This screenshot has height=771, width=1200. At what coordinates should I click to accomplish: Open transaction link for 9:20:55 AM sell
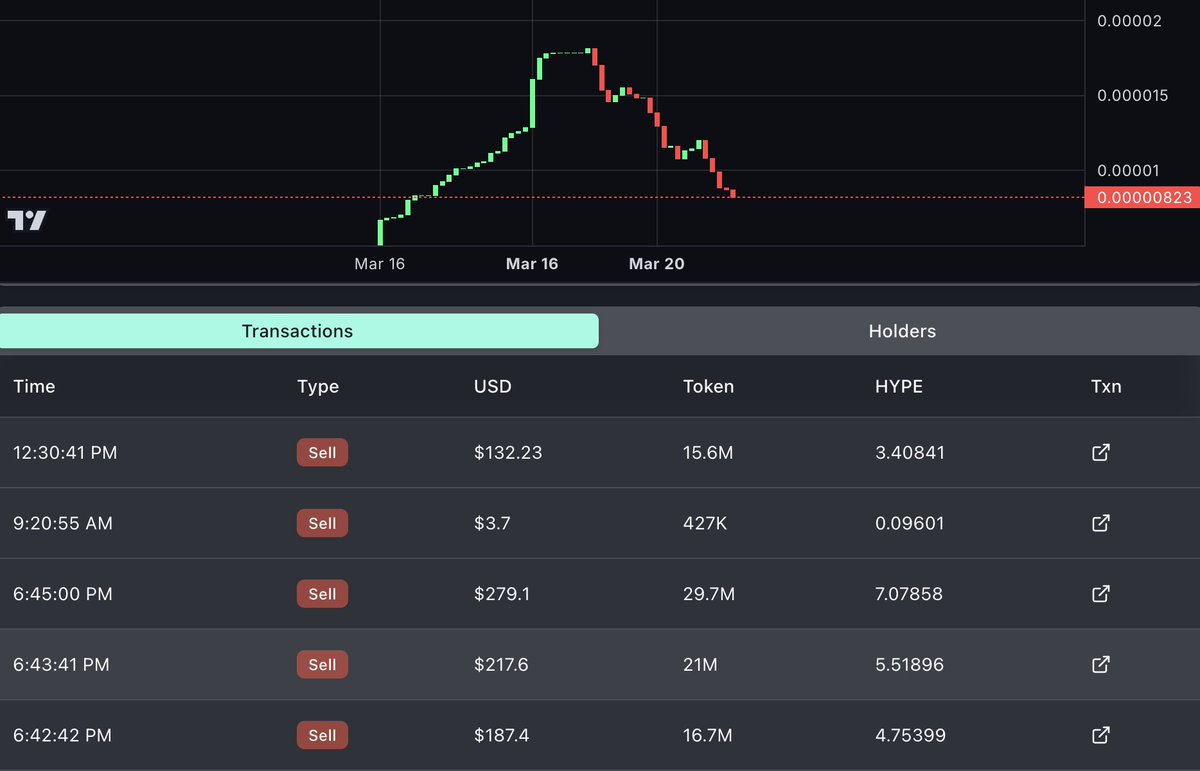coord(1101,523)
